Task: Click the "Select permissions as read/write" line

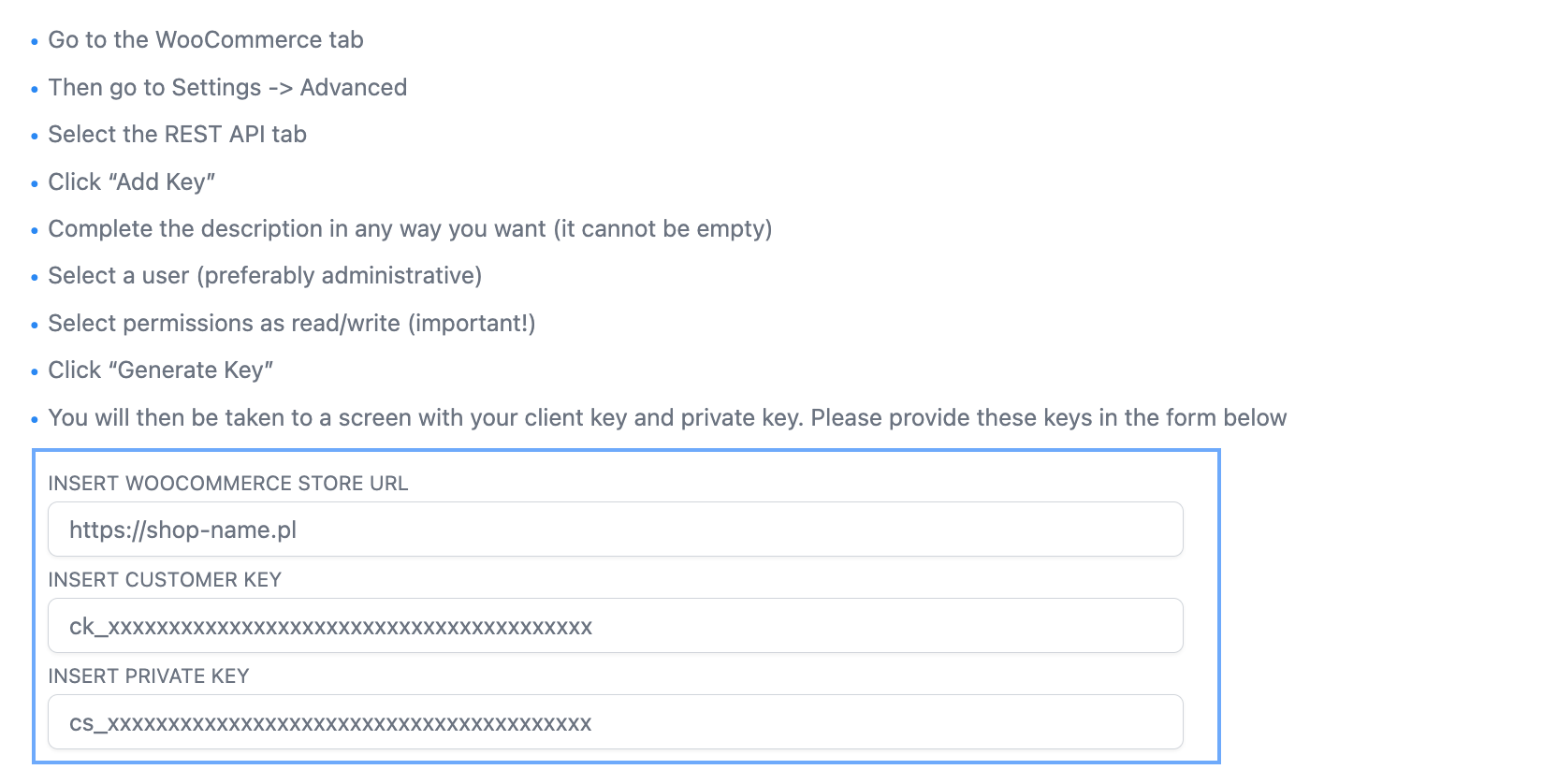Action: [x=292, y=324]
